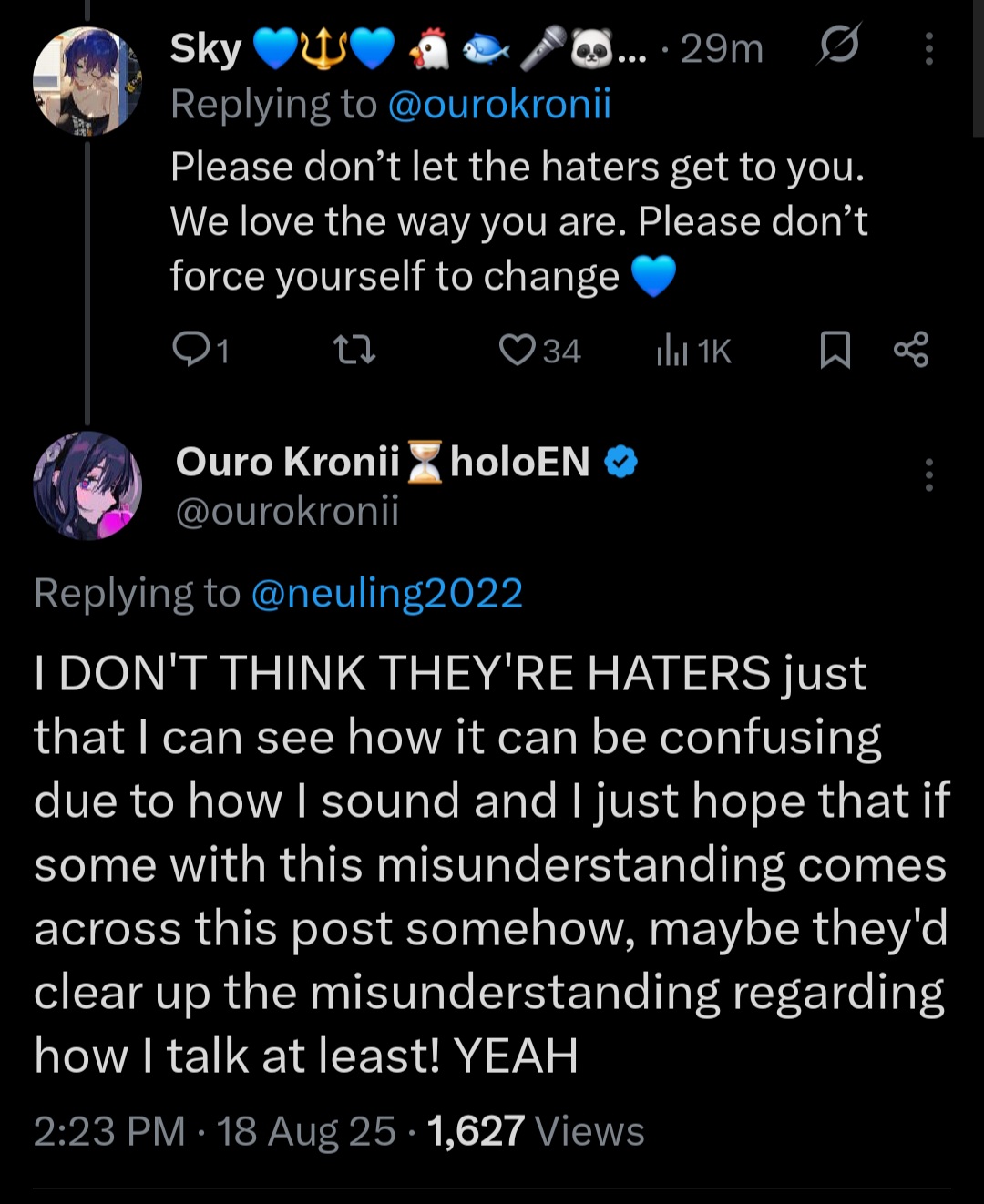Image resolution: width=984 pixels, height=1204 pixels.
Task: Tap Sky's display name
Action: coord(205,48)
